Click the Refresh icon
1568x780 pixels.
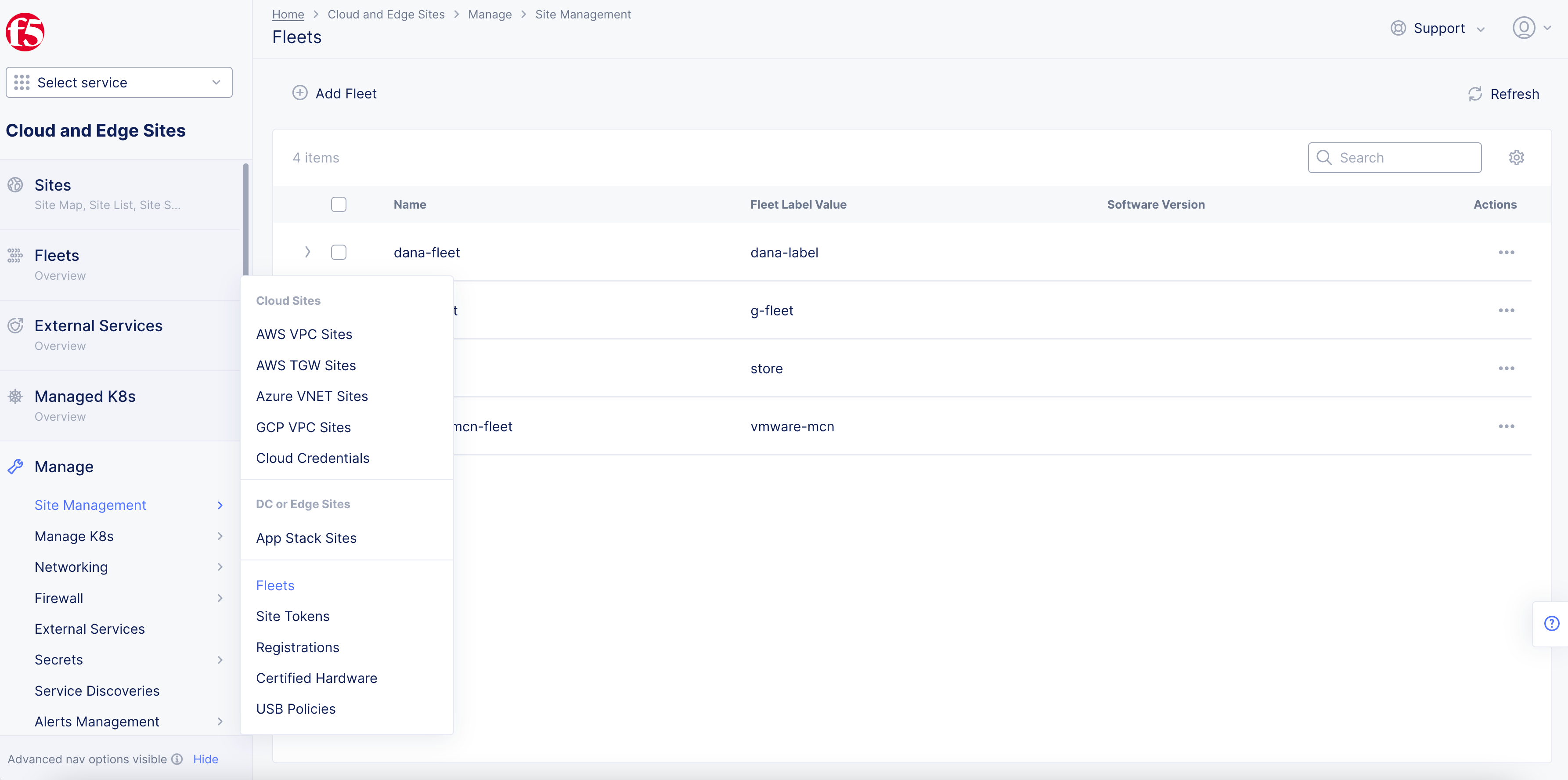coord(1474,94)
